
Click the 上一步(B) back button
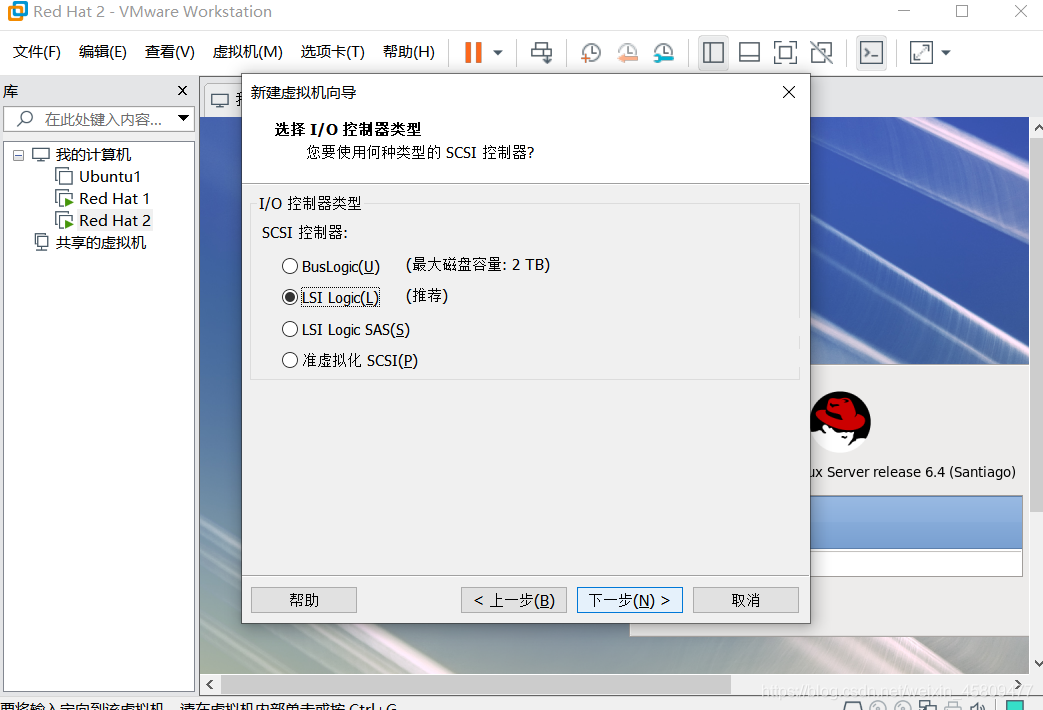(x=514, y=600)
